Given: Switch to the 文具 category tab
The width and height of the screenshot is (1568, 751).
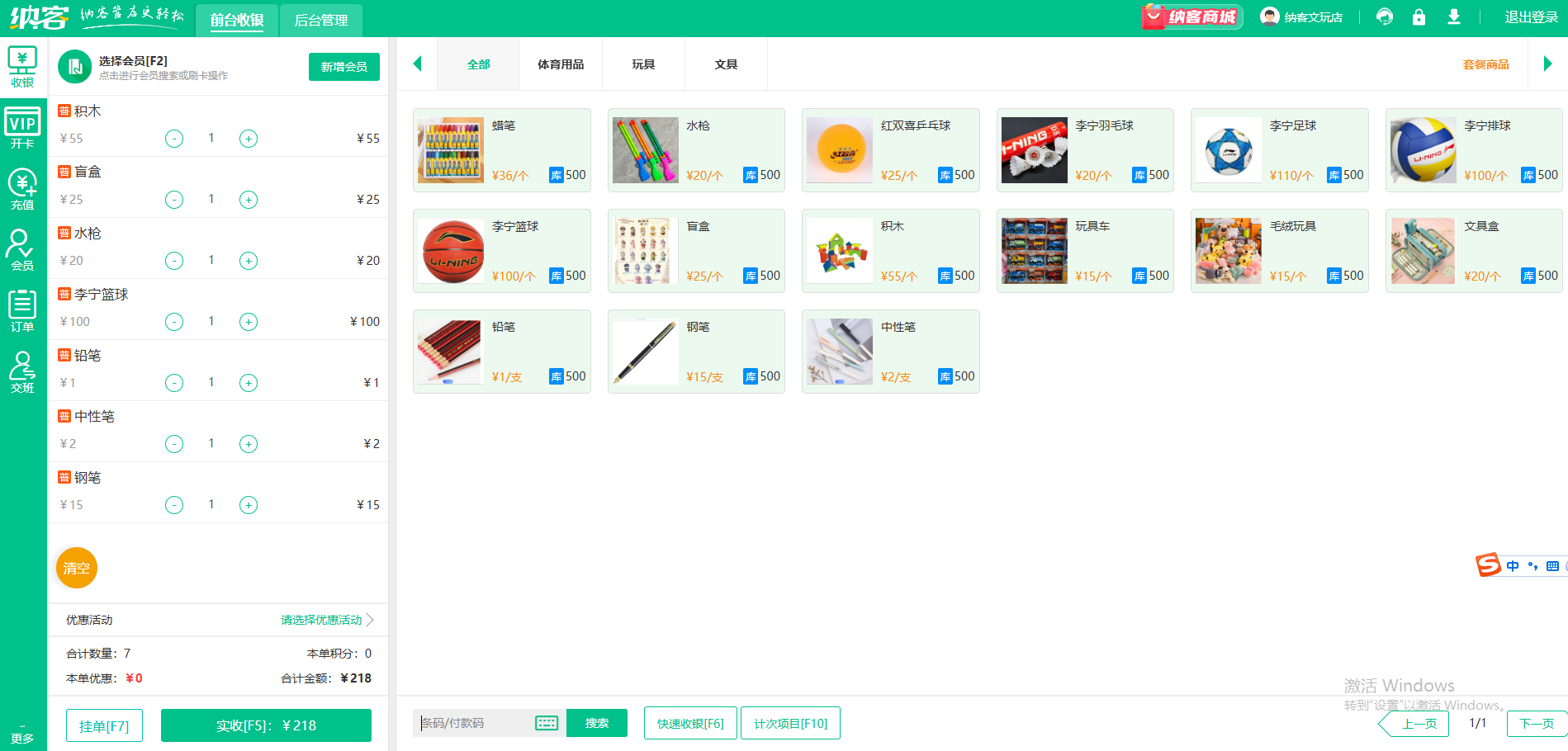Looking at the screenshot, I should (726, 64).
